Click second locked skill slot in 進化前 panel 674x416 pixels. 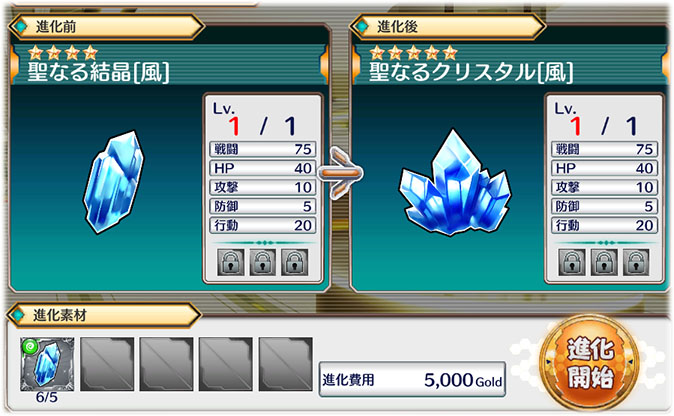point(263,262)
